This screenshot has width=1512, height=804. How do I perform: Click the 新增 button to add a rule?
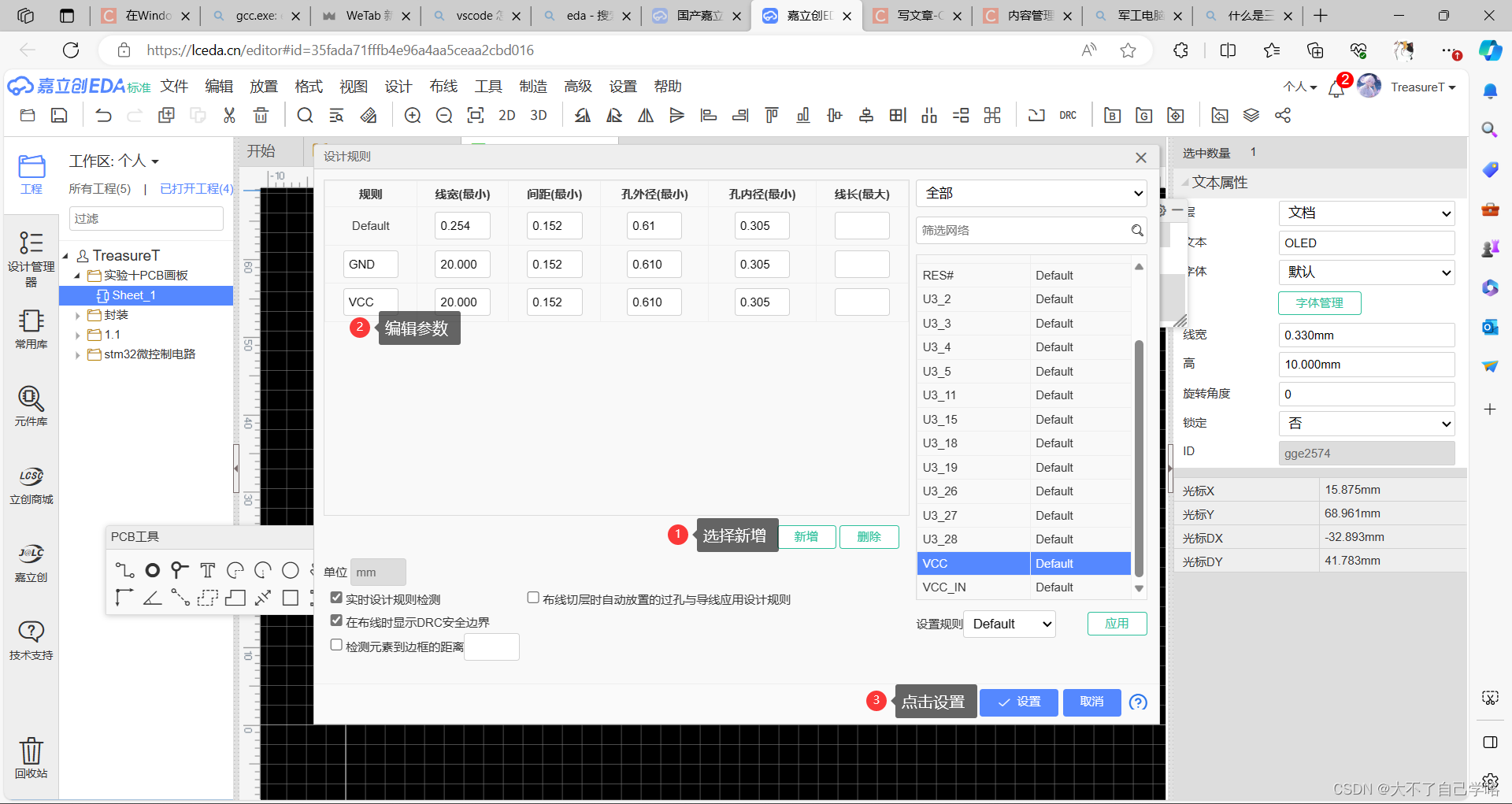pos(806,536)
